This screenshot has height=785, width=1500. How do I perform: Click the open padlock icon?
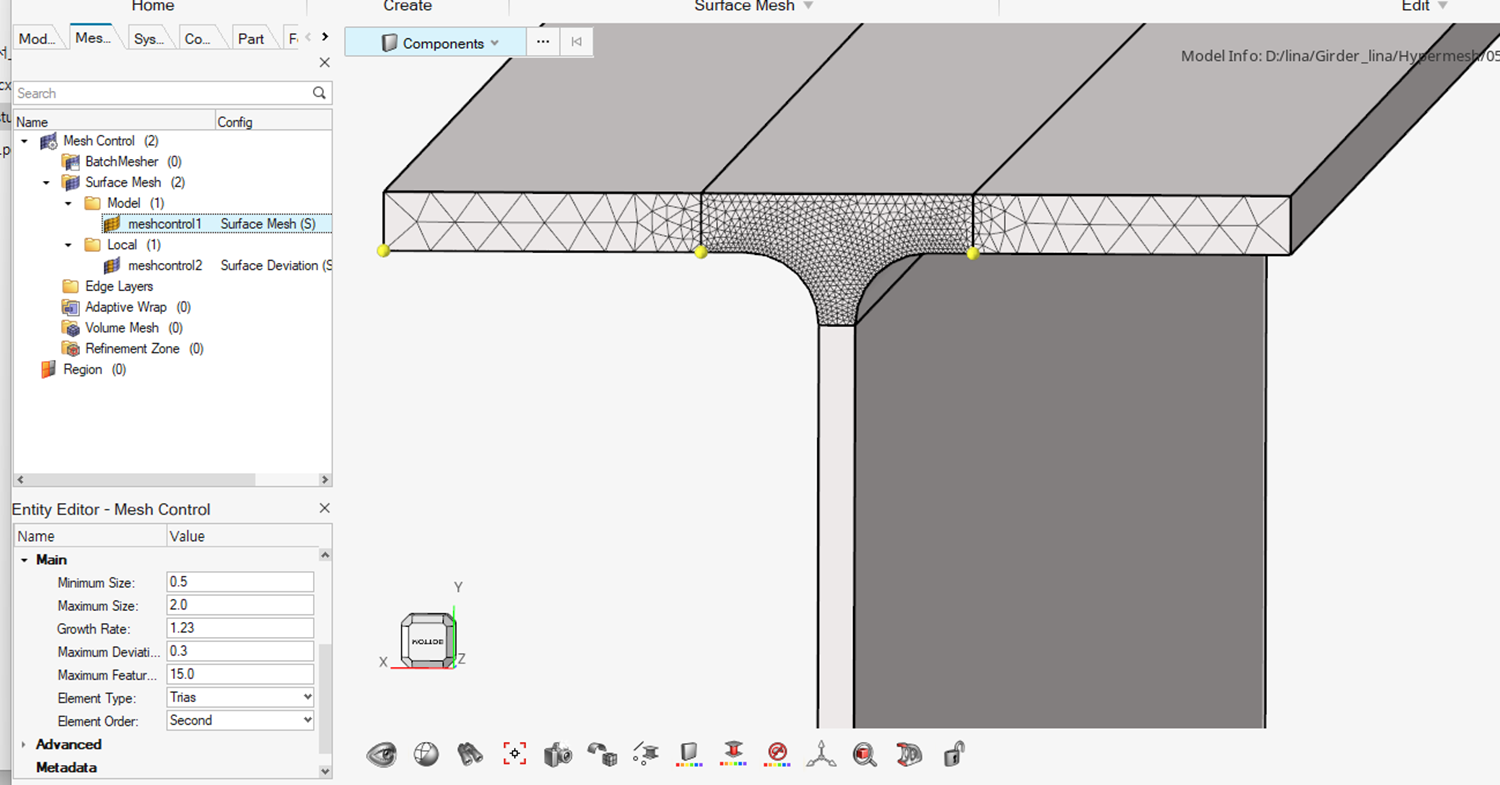[x=954, y=754]
